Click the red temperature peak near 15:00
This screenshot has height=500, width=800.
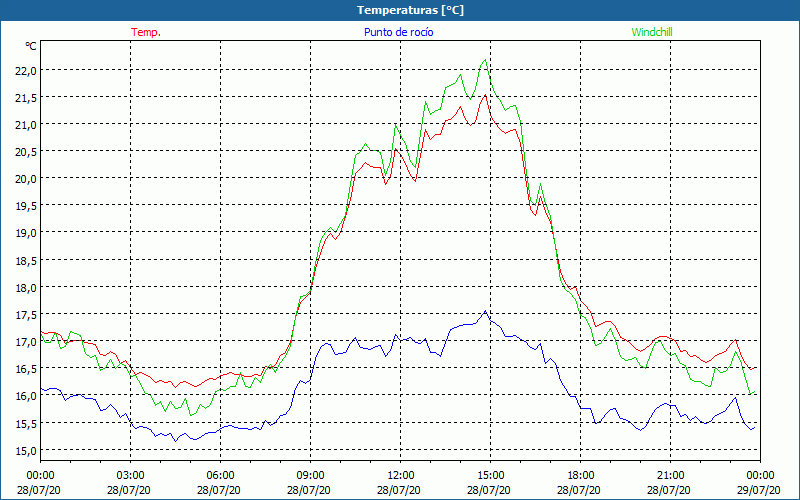pos(485,95)
